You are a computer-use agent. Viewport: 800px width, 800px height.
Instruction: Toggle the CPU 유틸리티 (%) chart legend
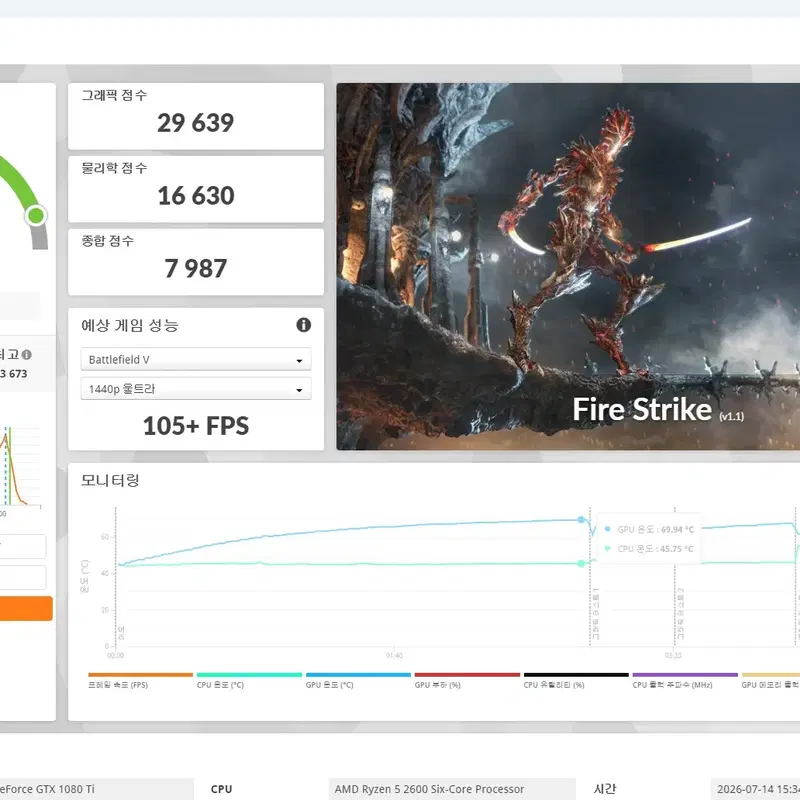coord(576,681)
